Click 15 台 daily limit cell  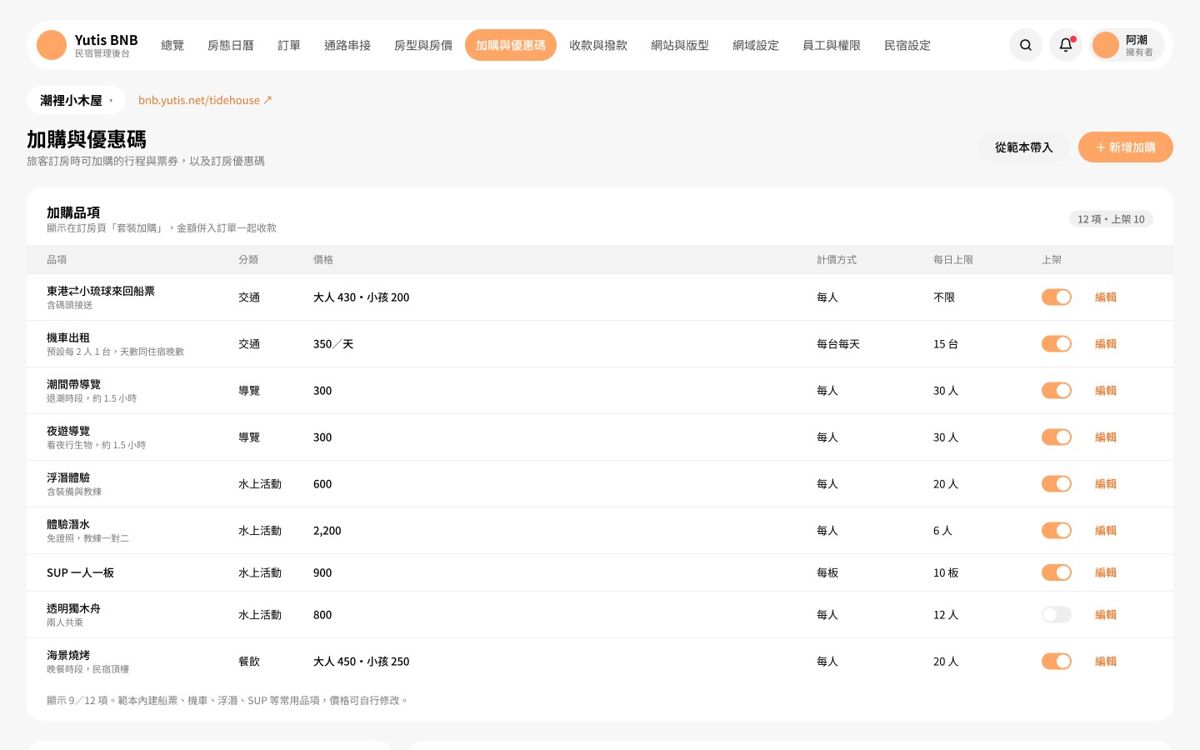coord(946,344)
